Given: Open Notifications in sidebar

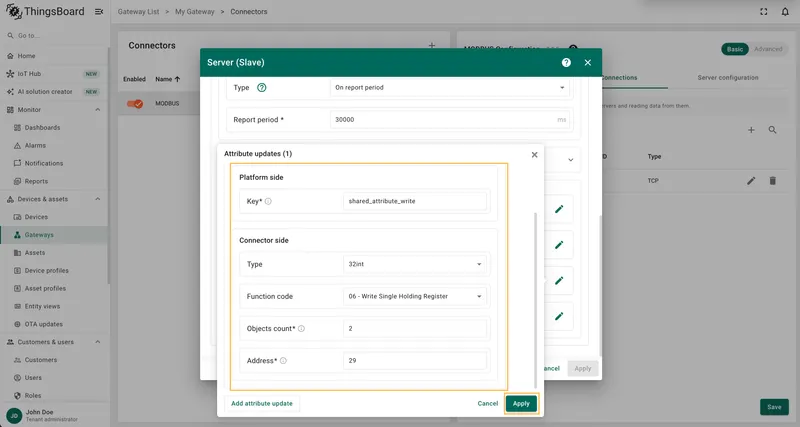Looking at the screenshot, I should click(54, 163).
